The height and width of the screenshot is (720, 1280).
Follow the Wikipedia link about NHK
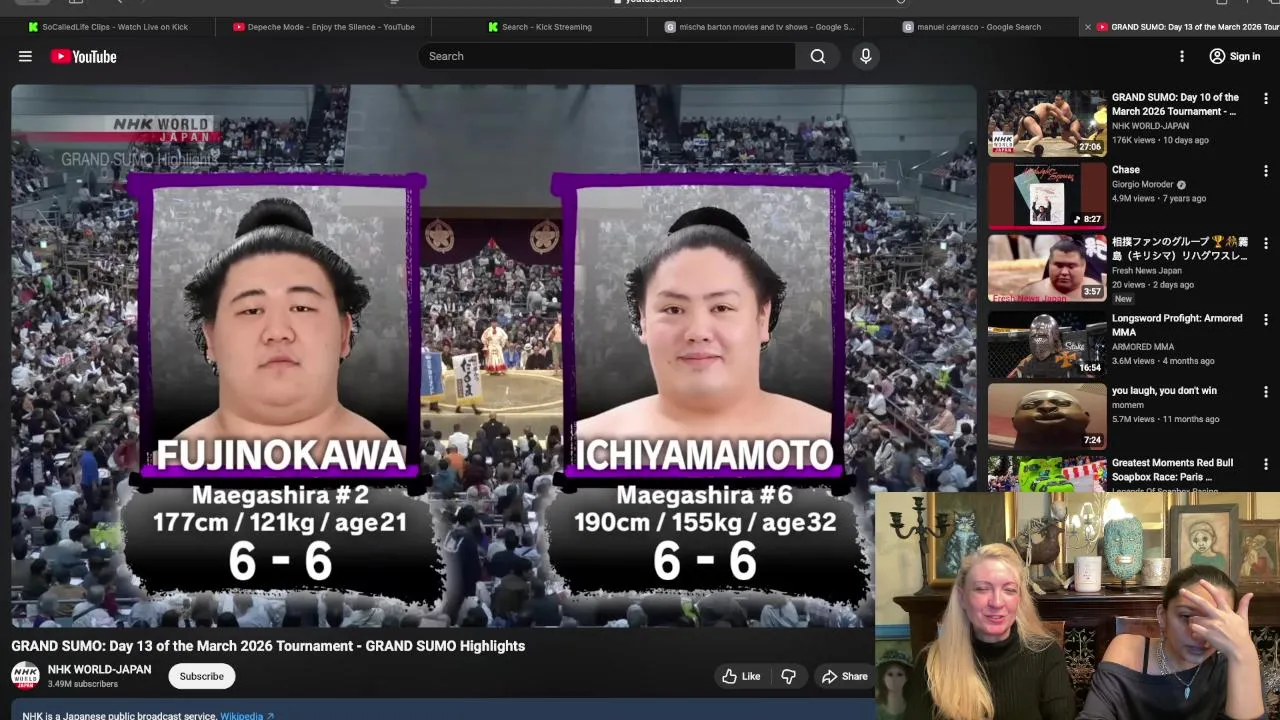point(247,716)
